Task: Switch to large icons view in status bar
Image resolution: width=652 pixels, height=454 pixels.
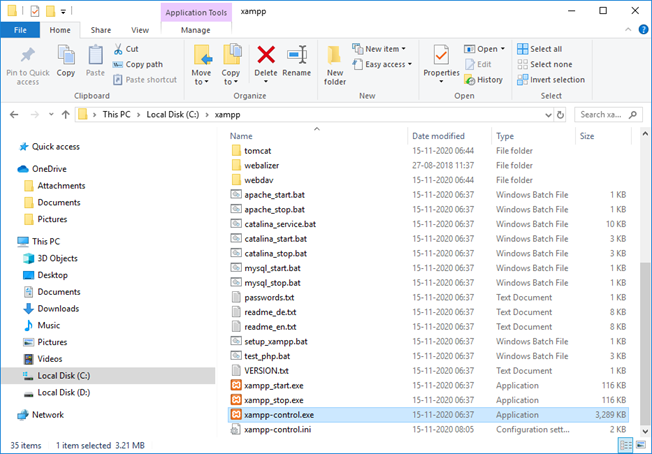Action: (641, 445)
